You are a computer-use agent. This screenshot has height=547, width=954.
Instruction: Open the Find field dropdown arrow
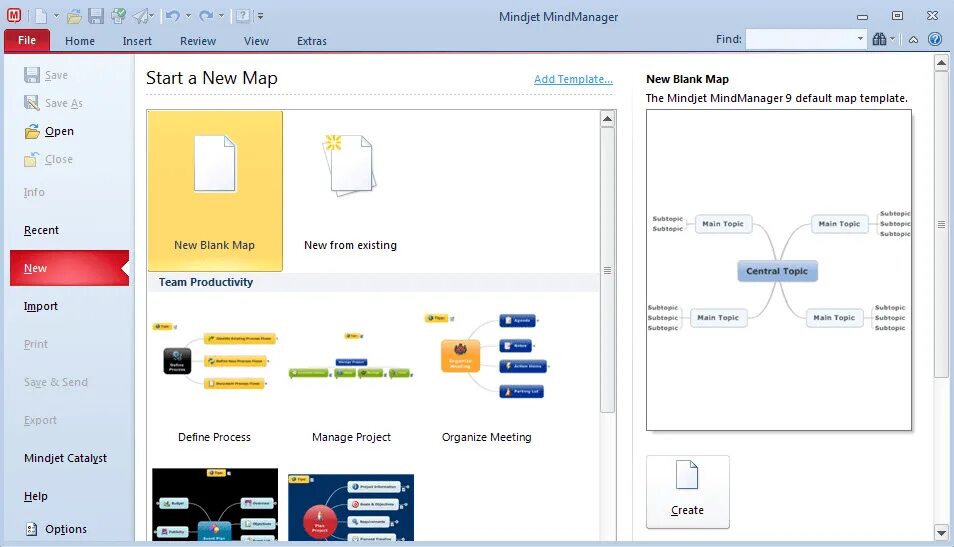click(x=860, y=39)
